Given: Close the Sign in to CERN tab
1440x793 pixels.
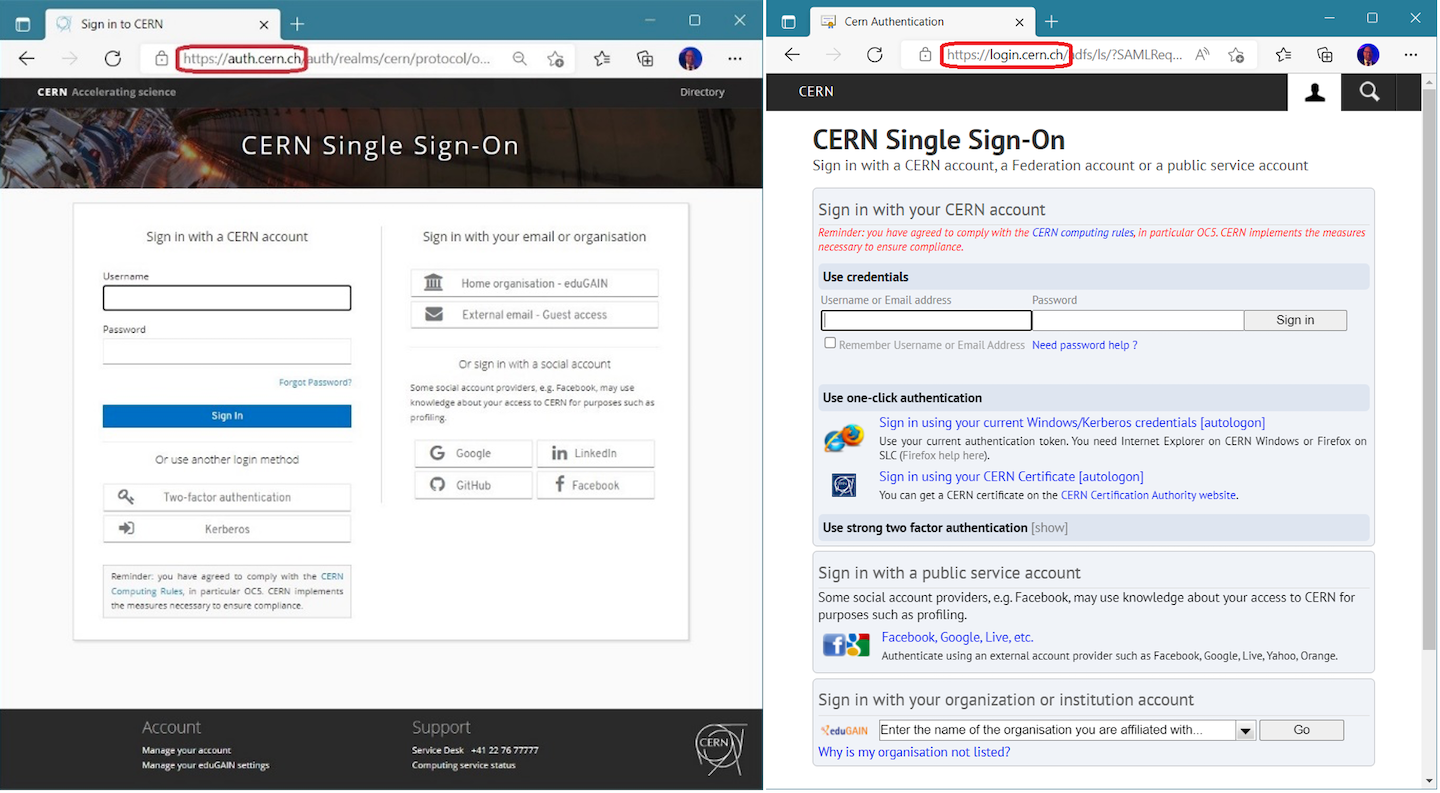Looking at the screenshot, I should pos(264,24).
